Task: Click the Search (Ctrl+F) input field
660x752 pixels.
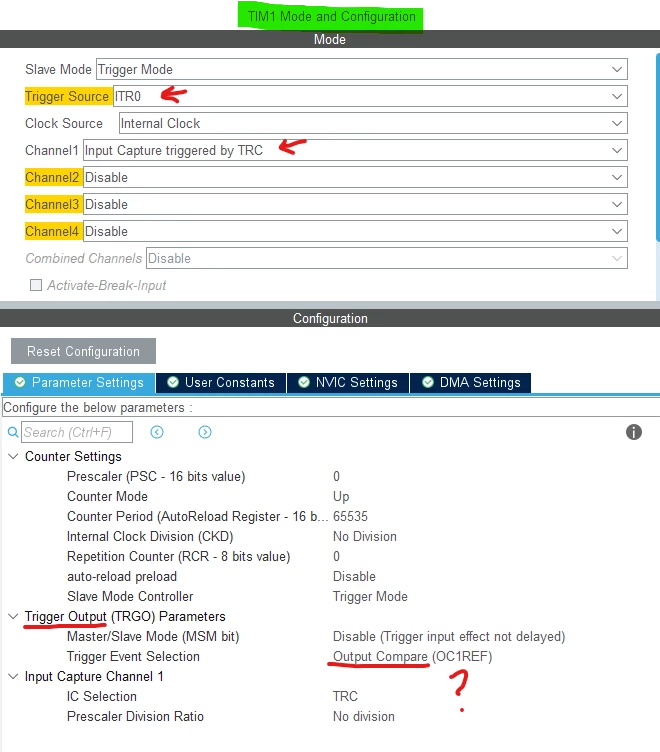Action: [x=77, y=432]
